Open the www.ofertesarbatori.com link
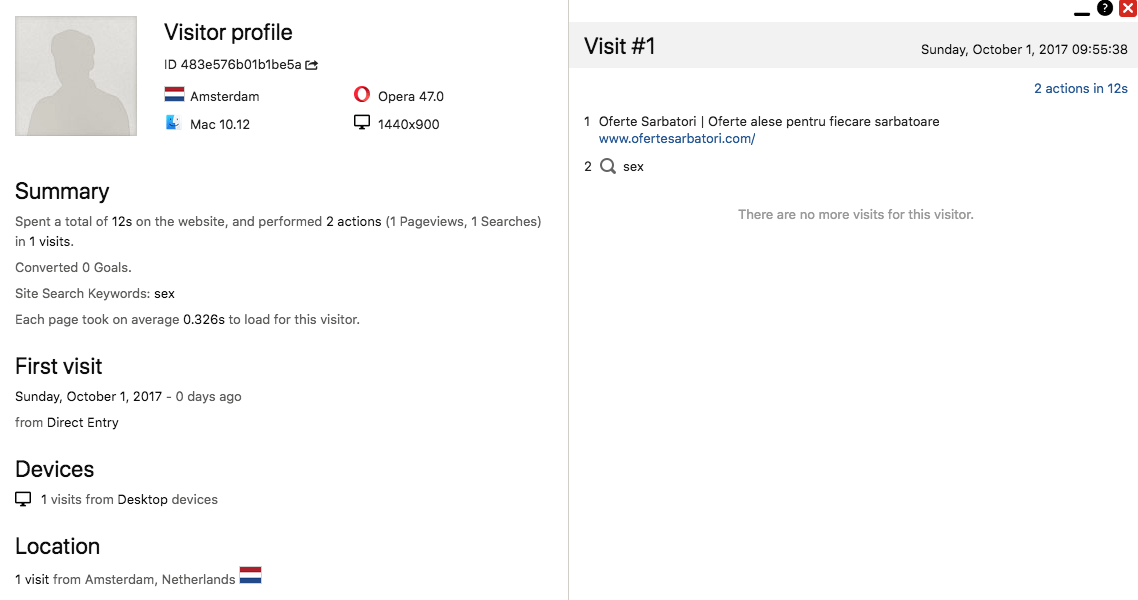Viewport: 1138px width, 600px height. pyautogui.click(x=677, y=139)
